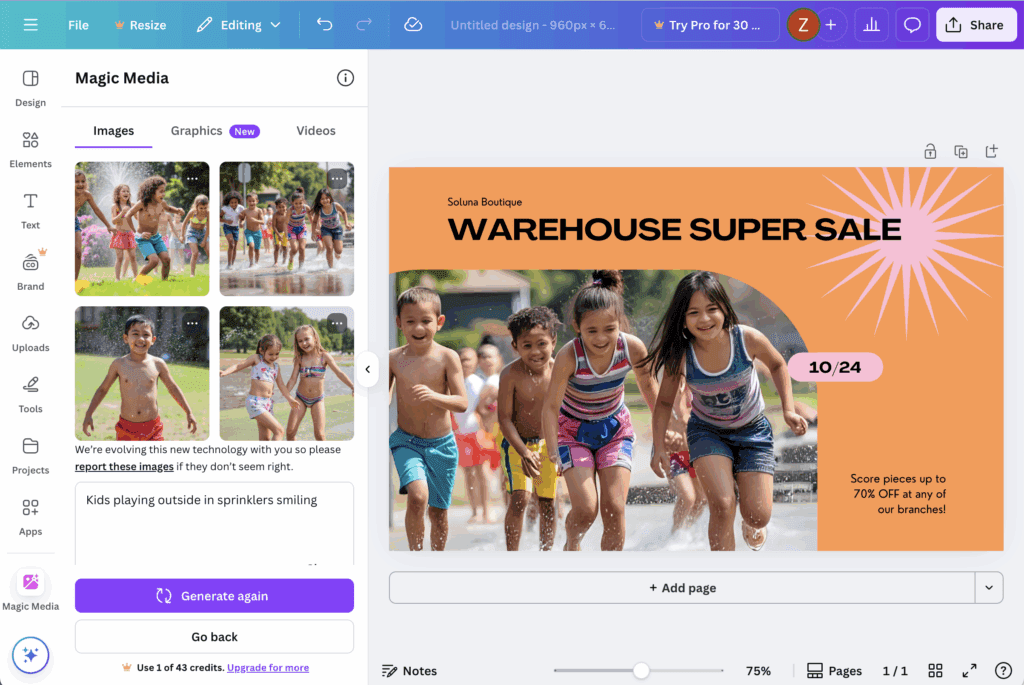
Task: Click the Upgrade for more link
Action: click(268, 668)
